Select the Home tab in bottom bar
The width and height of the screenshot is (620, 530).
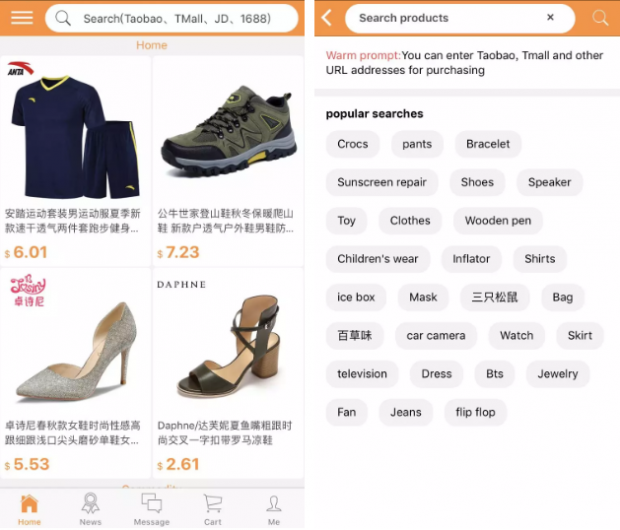coord(29,509)
